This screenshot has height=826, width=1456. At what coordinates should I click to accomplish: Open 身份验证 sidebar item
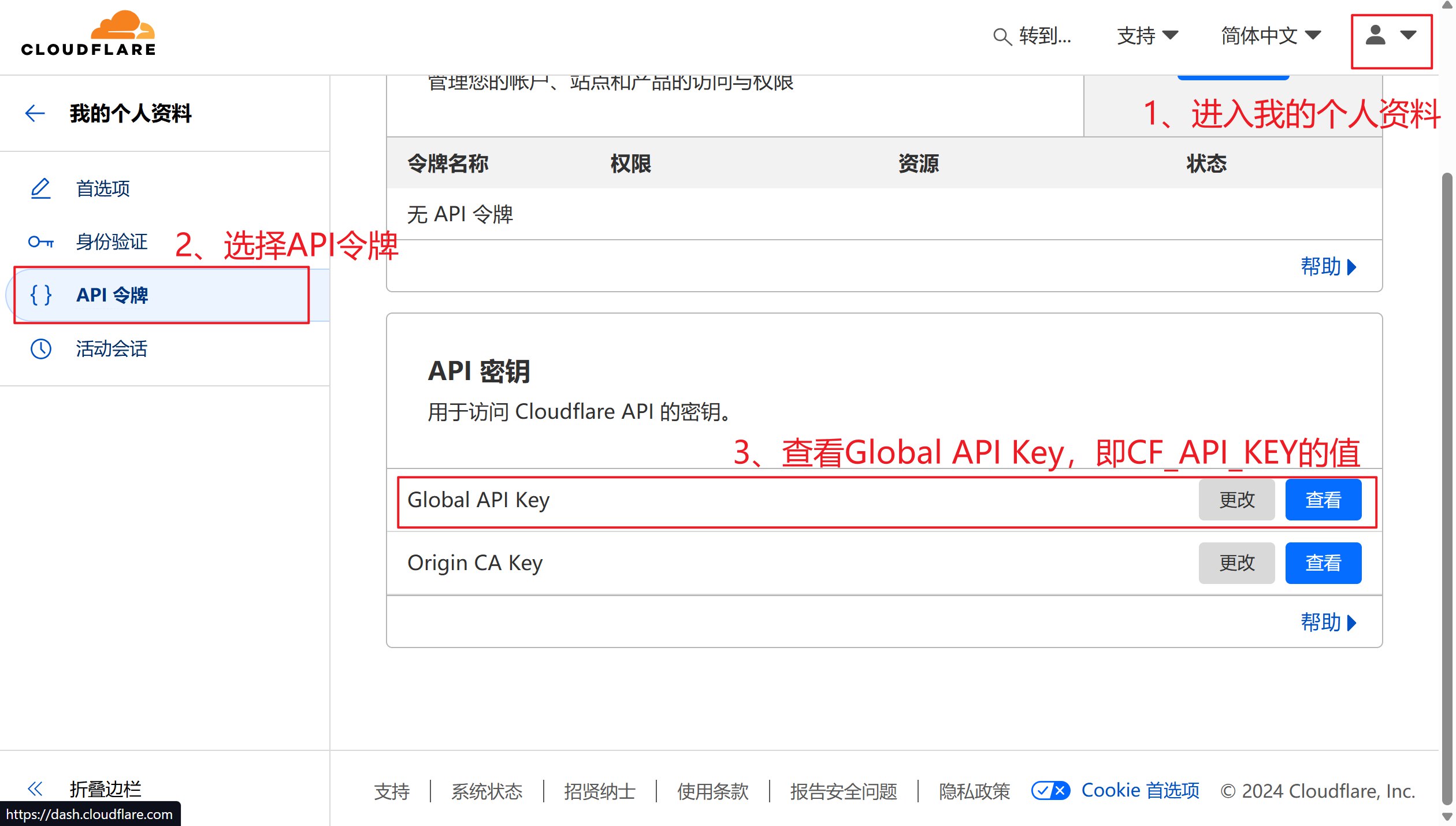pos(112,242)
